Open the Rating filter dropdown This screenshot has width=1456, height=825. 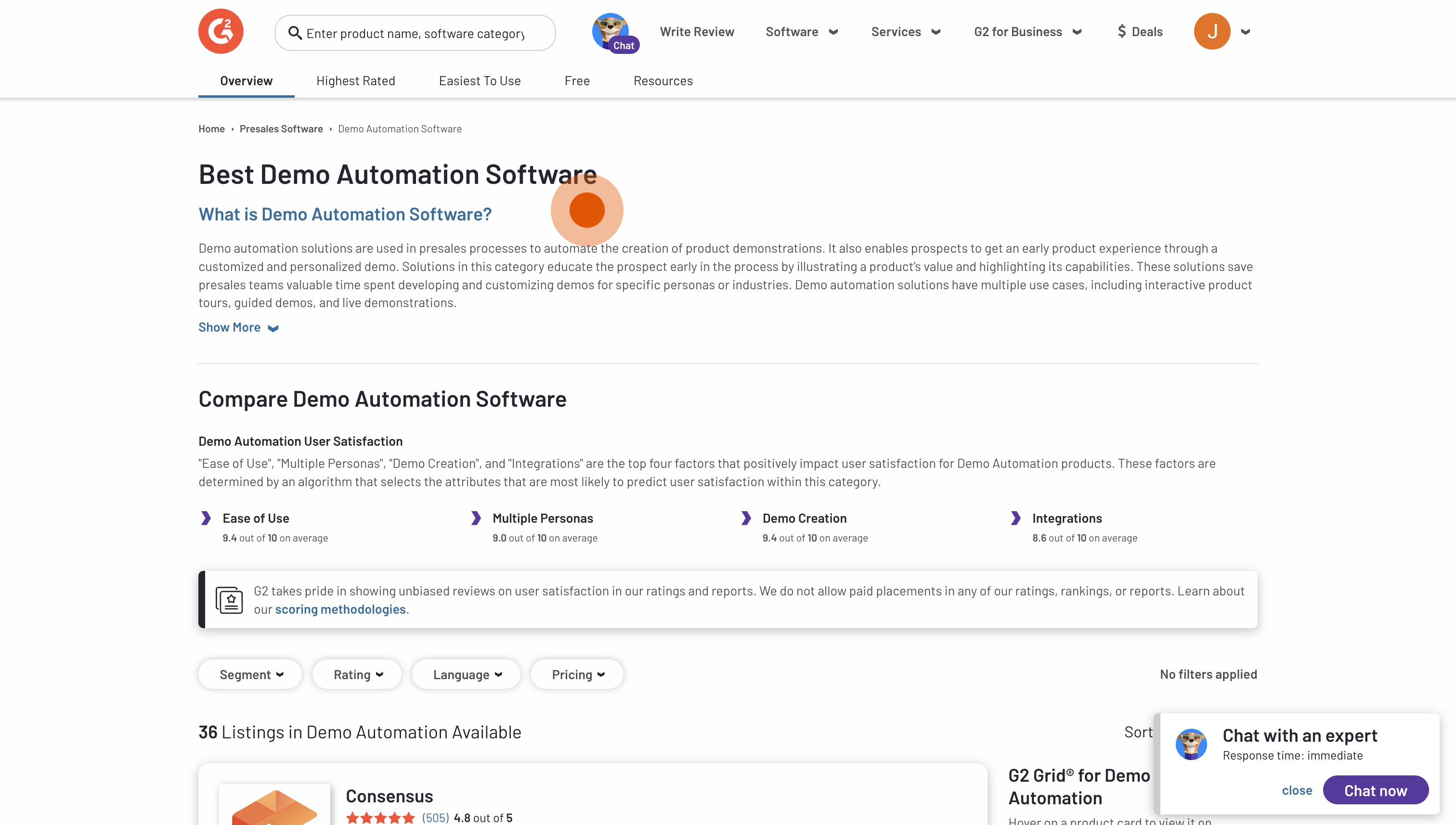[357, 674]
